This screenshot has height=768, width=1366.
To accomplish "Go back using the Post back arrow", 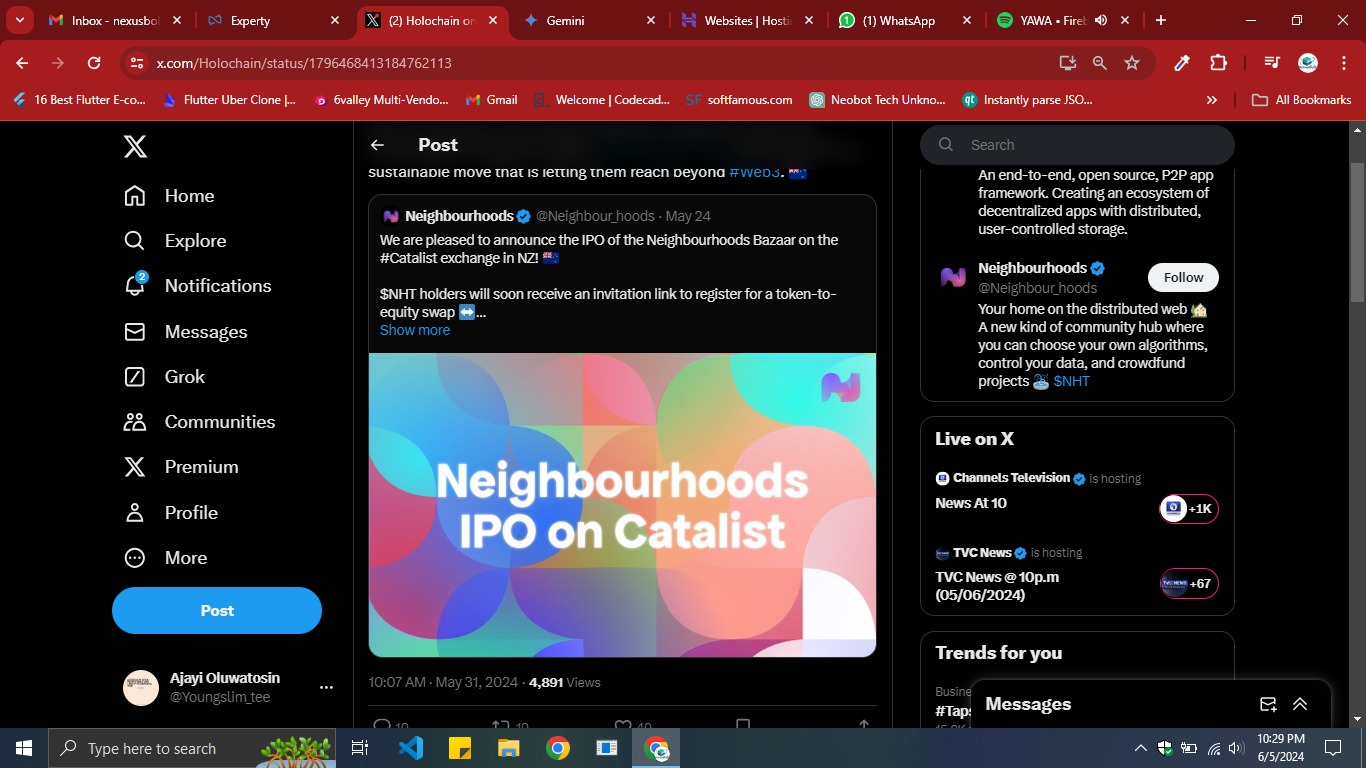I will coord(377,145).
